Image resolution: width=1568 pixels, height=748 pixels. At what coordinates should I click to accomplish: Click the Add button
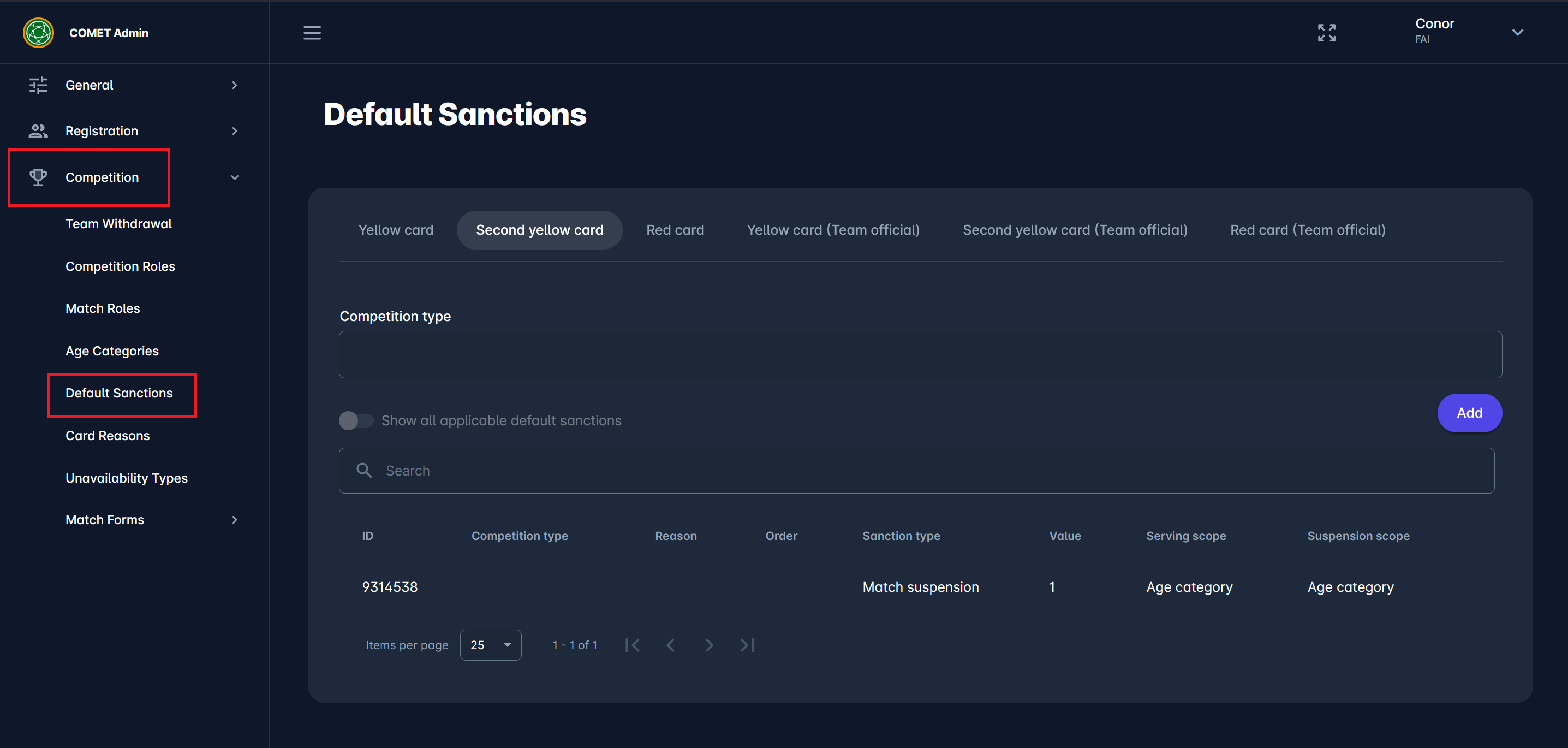(x=1469, y=413)
